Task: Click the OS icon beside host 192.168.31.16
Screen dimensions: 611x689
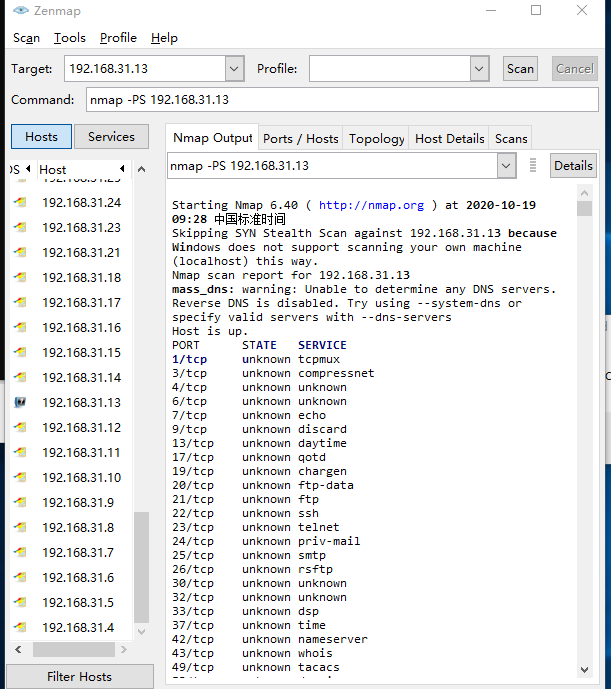Action: point(20,327)
